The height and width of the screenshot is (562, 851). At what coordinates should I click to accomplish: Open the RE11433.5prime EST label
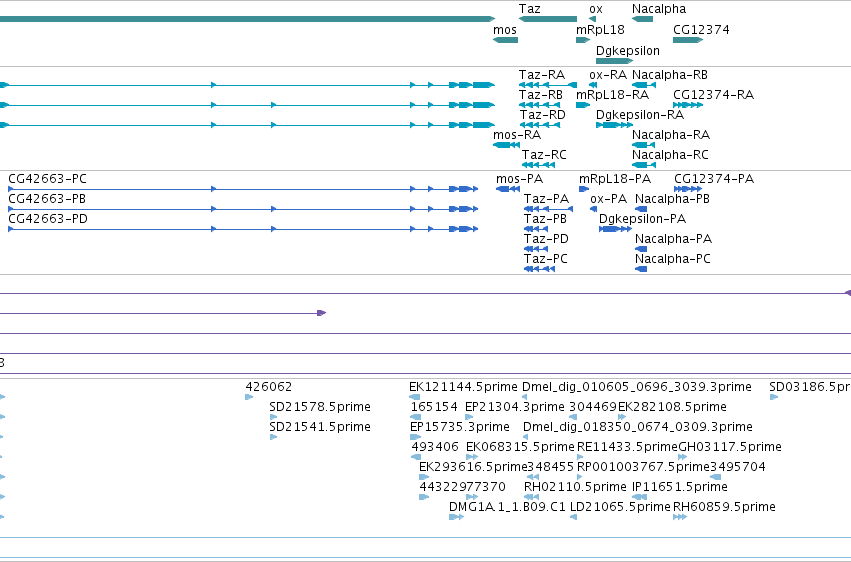pyautogui.click(x=627, y=448)
